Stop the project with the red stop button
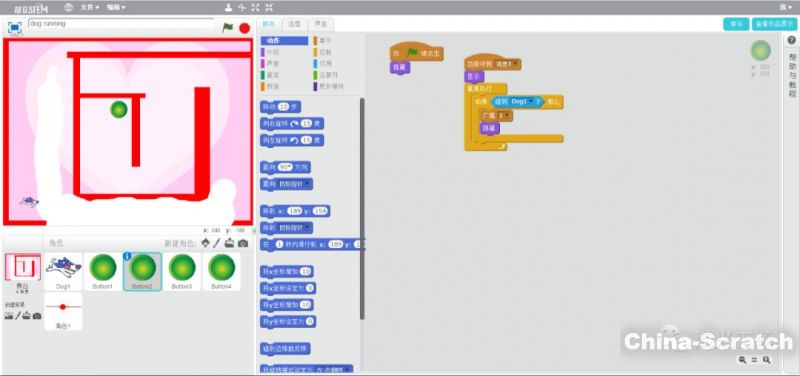 tap(245, 28)
